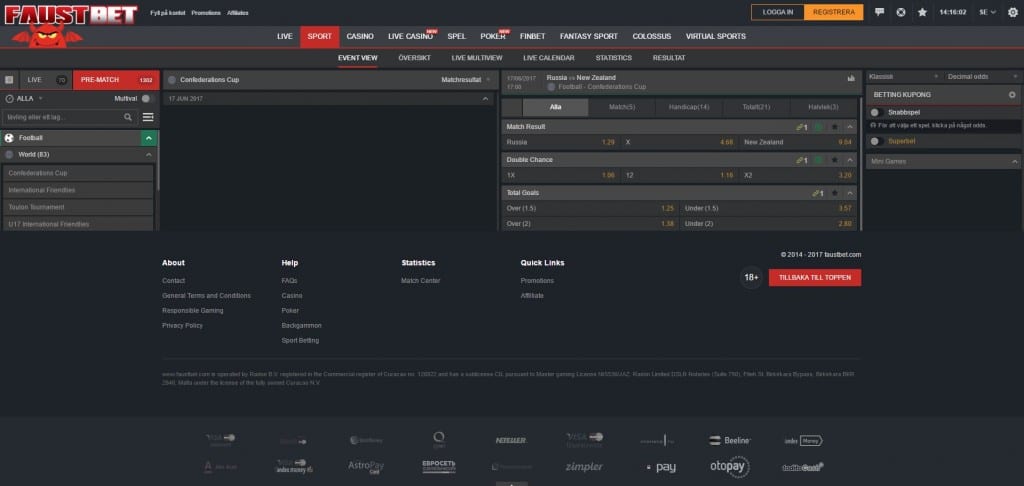1024x486 pixels.
Task: Open the Responsible Gaming link
Action: [x=193, y=311]
